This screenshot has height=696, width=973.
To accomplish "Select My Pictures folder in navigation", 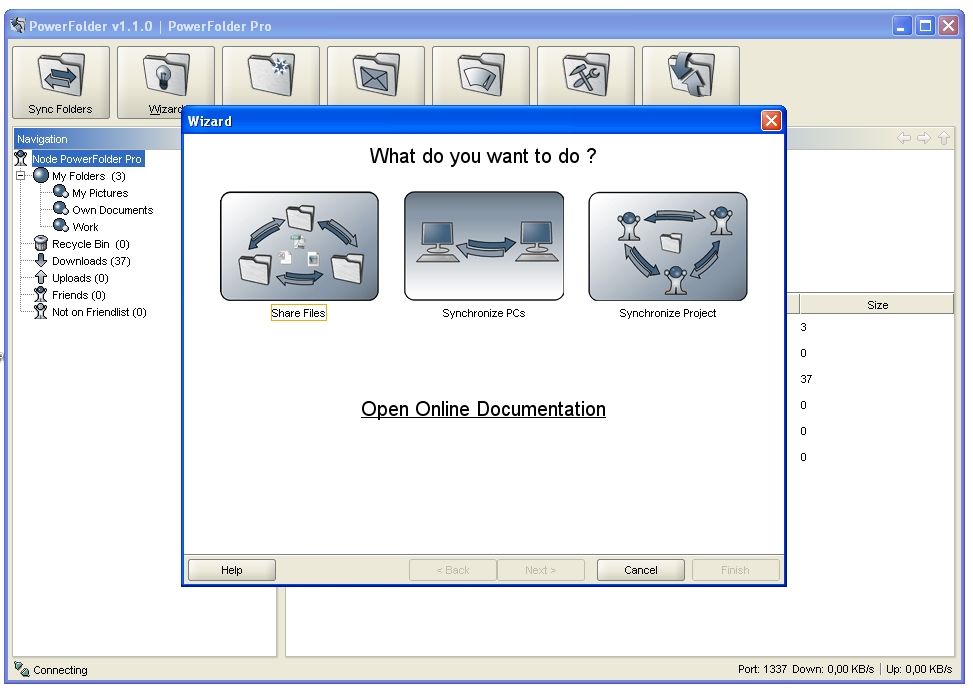I will click(99, 193).
